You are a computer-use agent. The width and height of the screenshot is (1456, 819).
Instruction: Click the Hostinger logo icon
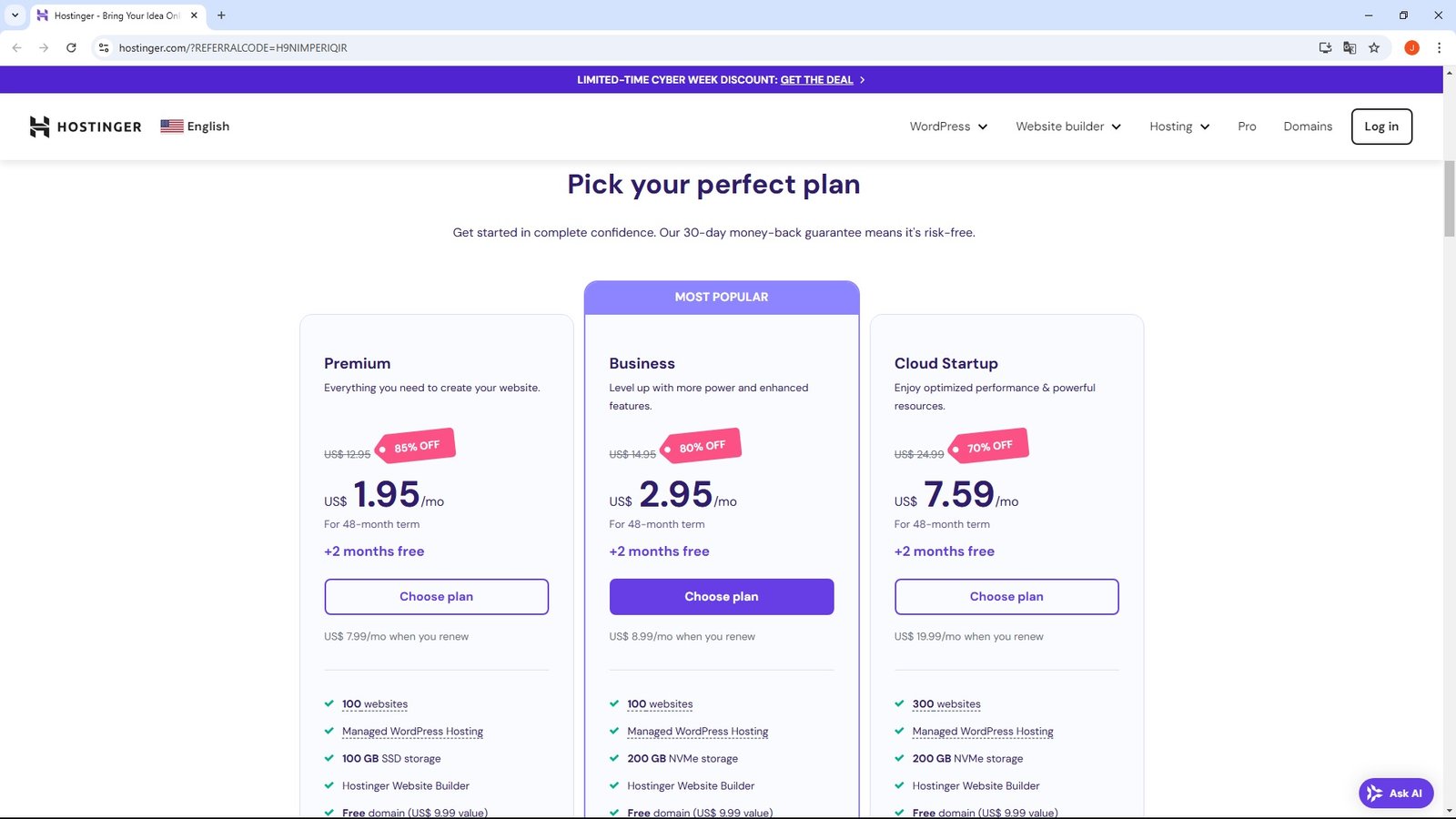coord(39,126)
